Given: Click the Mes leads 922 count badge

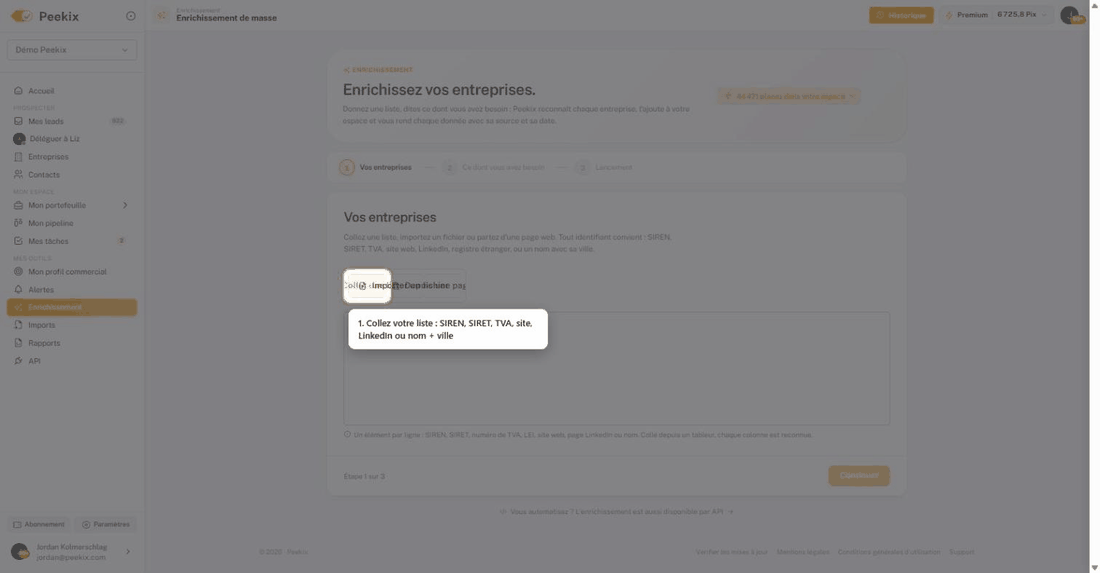Looking at the screenshot, I should pyautogui.click(x=118, y=121).
